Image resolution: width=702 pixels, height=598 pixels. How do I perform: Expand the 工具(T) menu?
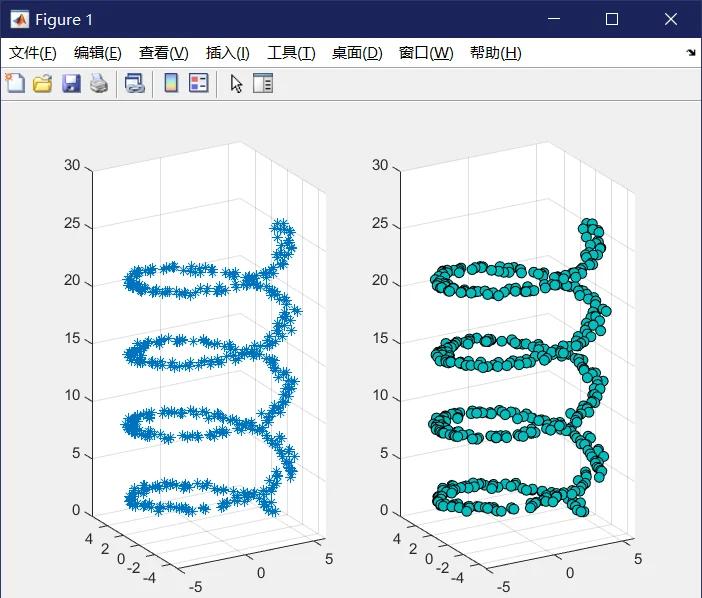291,53
